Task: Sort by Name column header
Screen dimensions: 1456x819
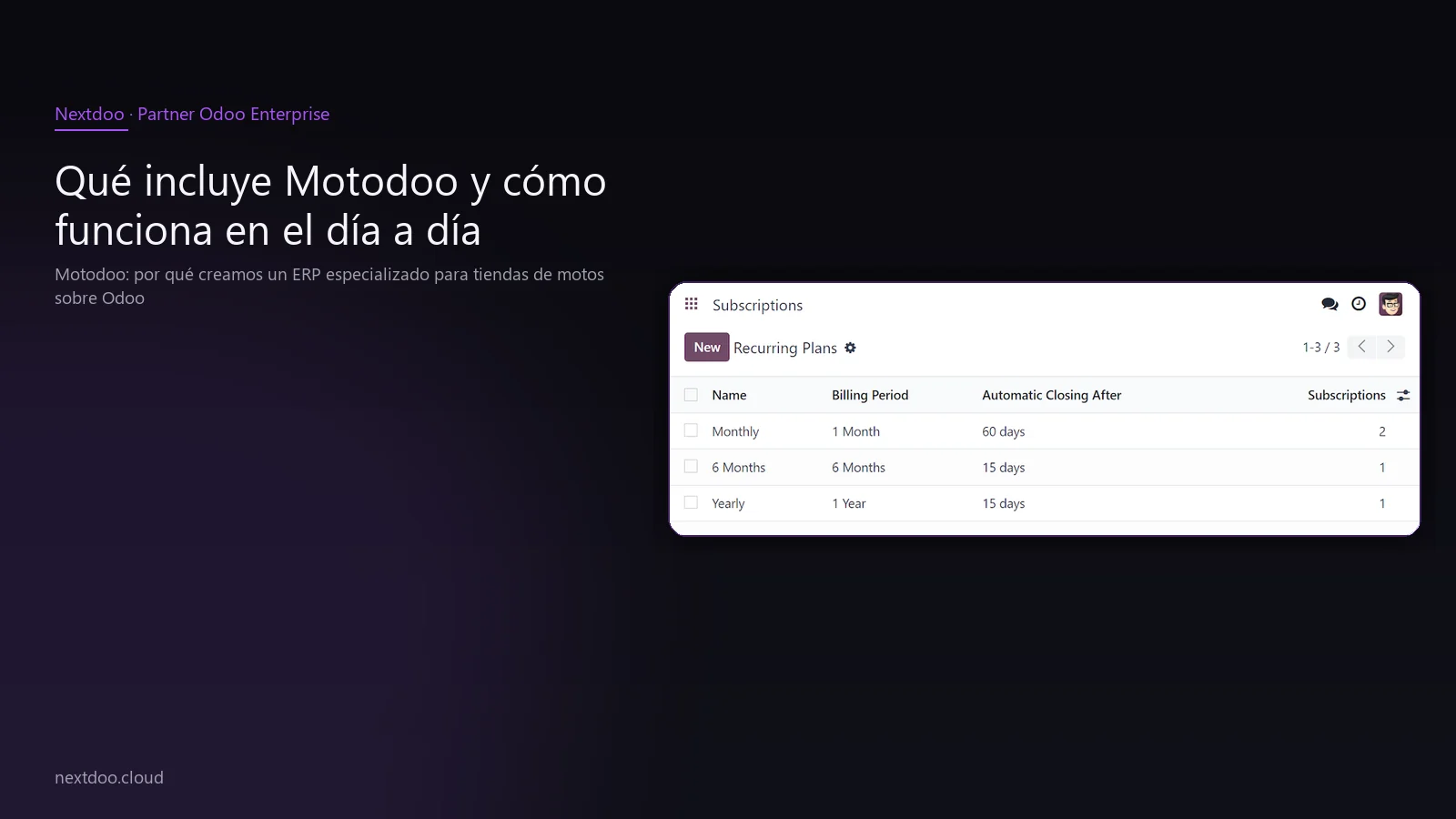Action: [x=729, y=395]
